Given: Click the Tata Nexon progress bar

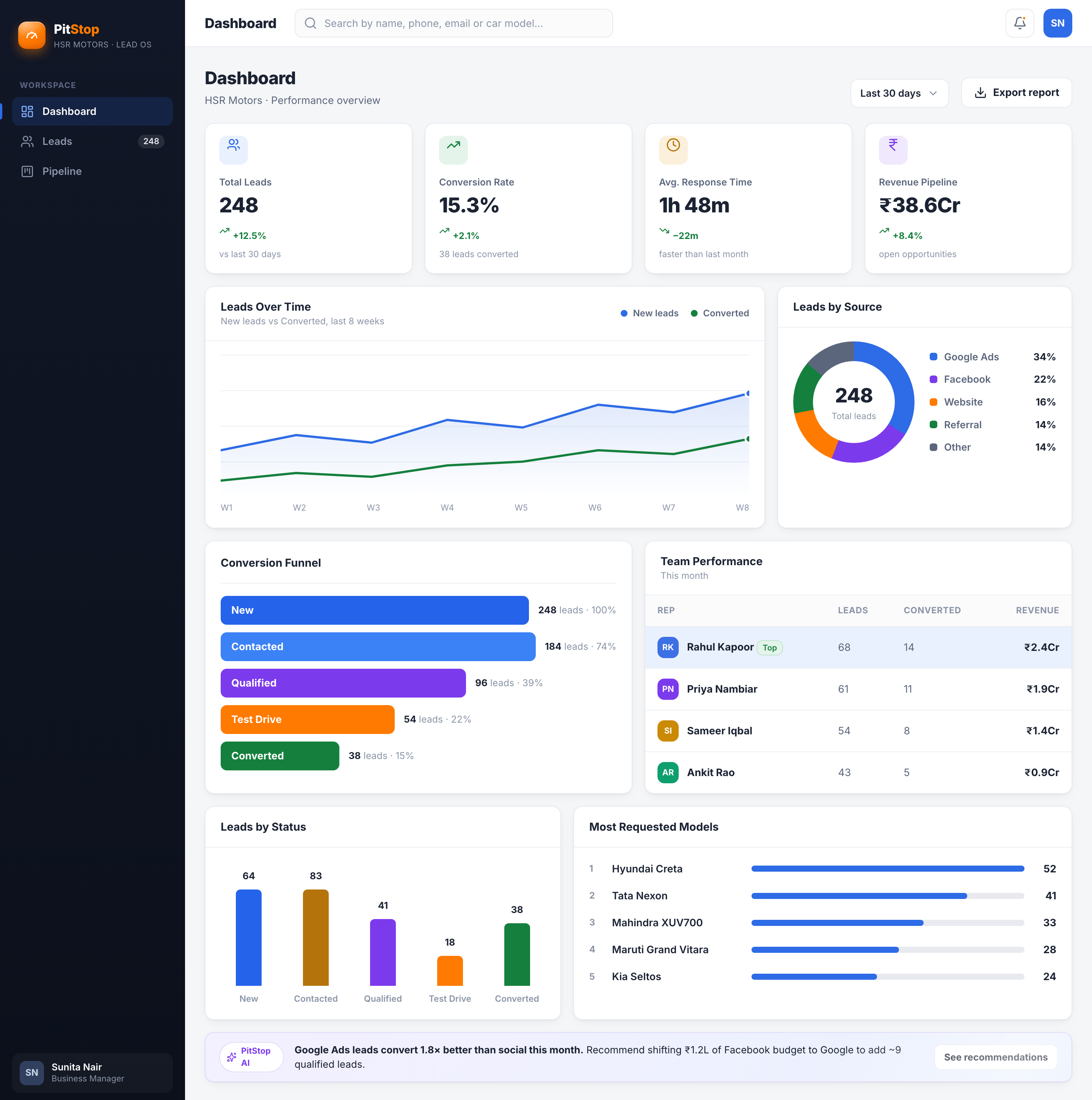Looking at the screenshot, I should 888,896.
